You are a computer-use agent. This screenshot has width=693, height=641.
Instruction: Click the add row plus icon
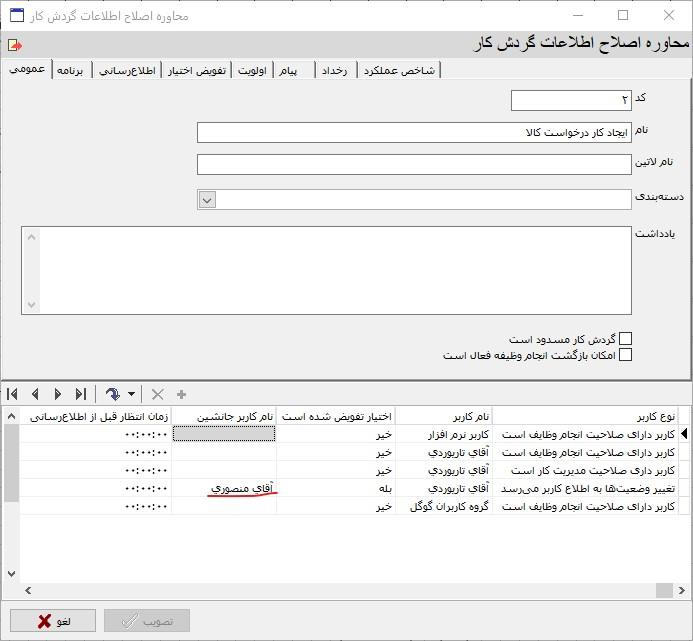point(181,395)
